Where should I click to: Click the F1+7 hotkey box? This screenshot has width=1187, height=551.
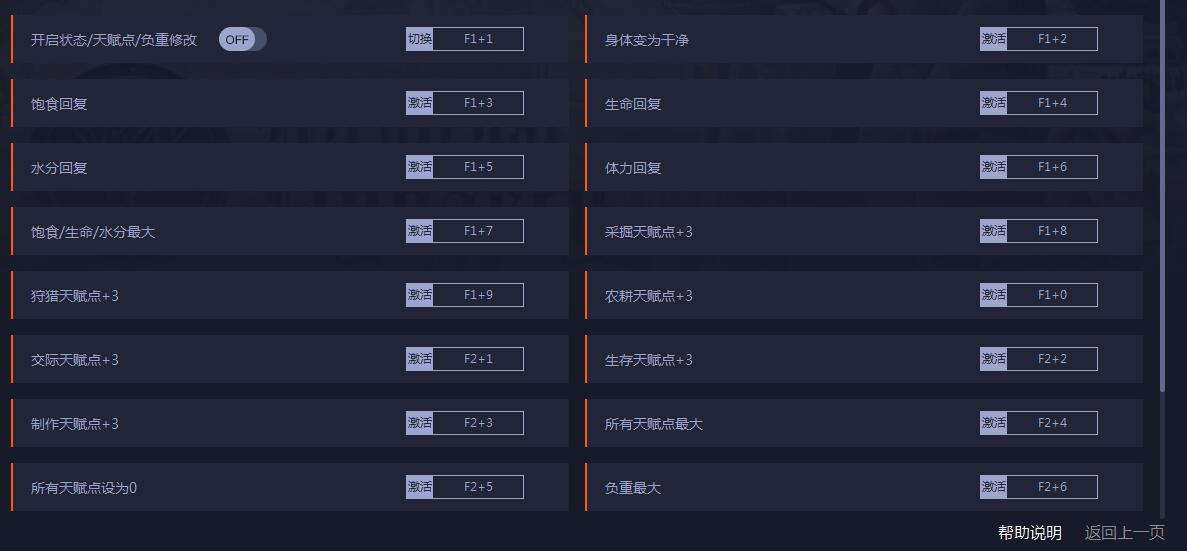(478, 231)
